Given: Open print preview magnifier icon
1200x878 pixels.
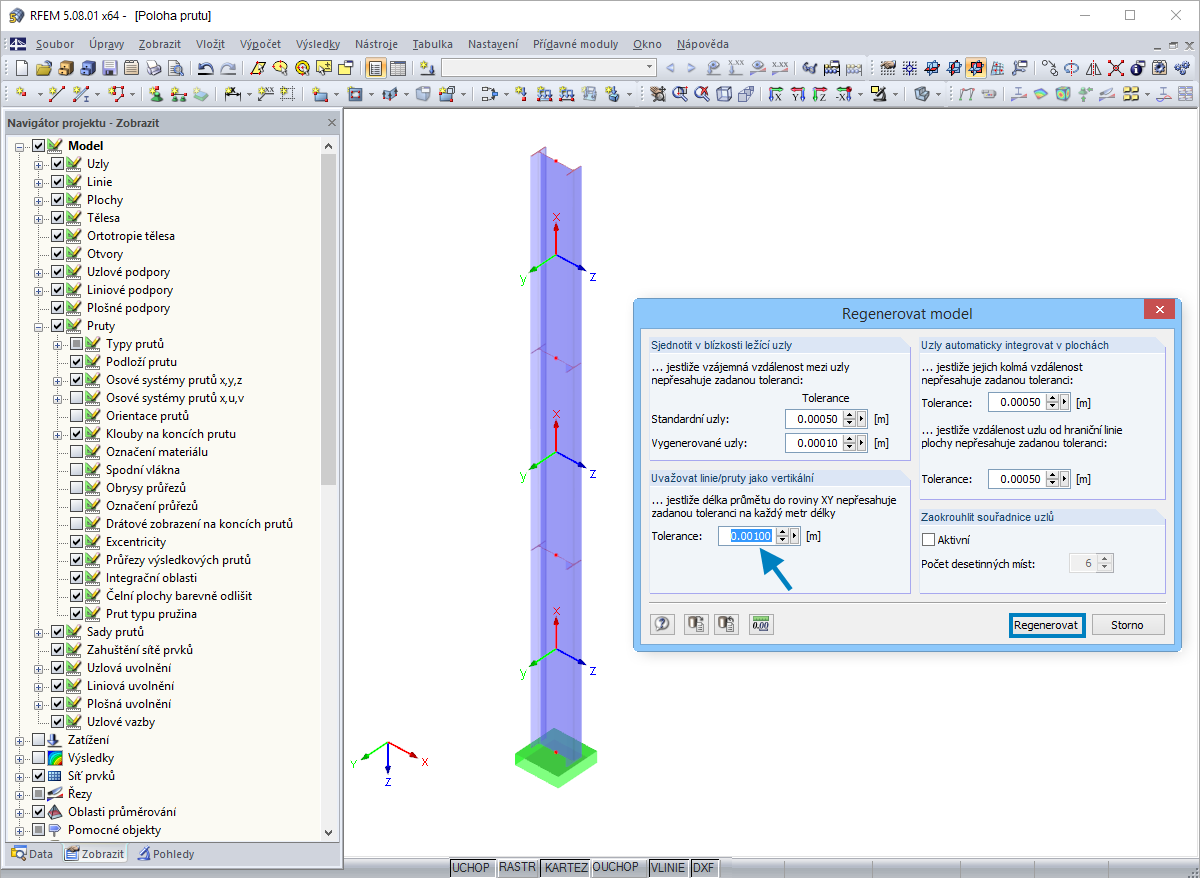Looking at the screenshot, I should (175, 69).
